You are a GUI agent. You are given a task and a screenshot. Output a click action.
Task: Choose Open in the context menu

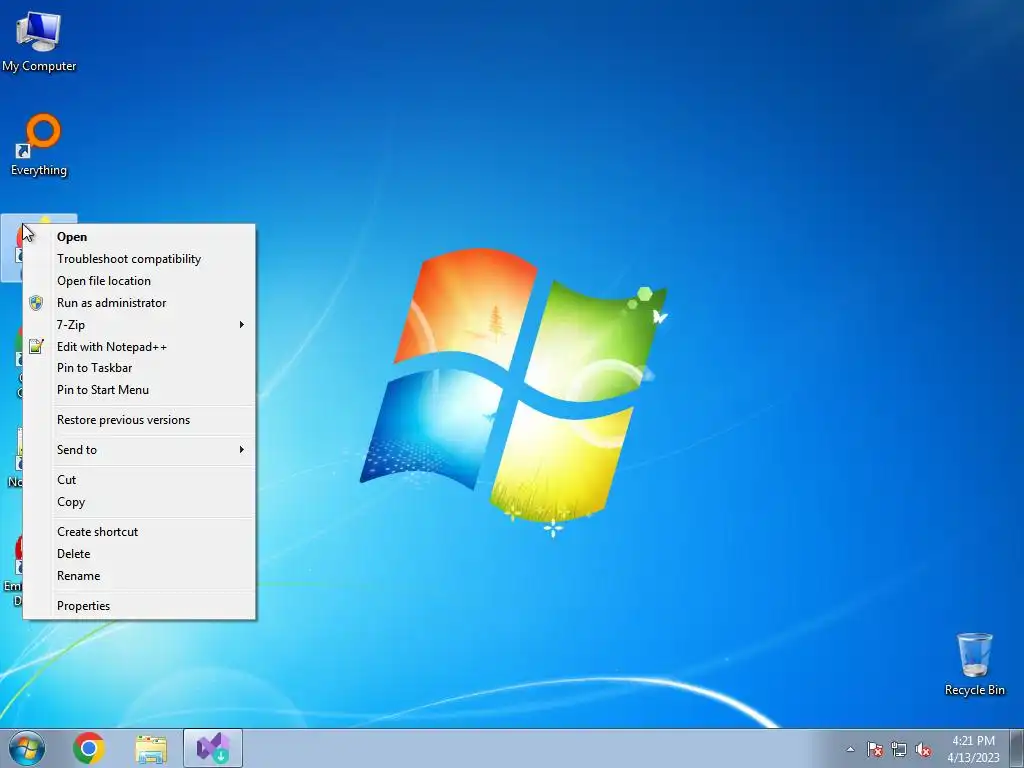tap(140, 237)
